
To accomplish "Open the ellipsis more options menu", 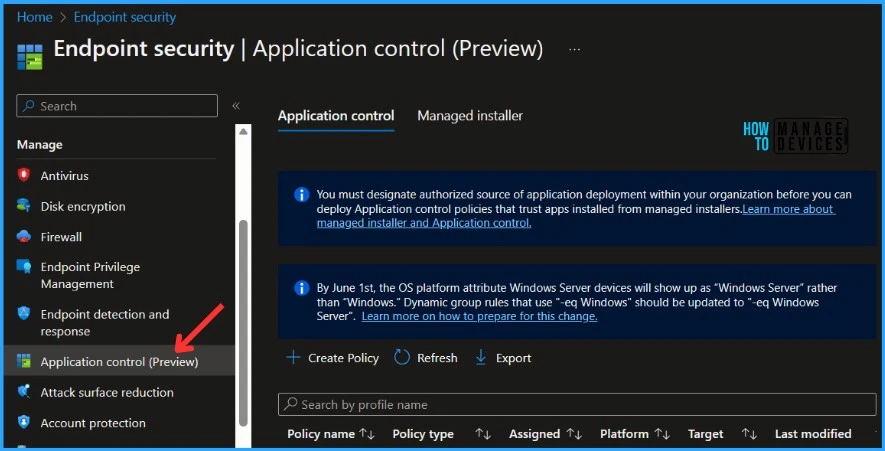I will pyautogui.click(x=575, y=50).
